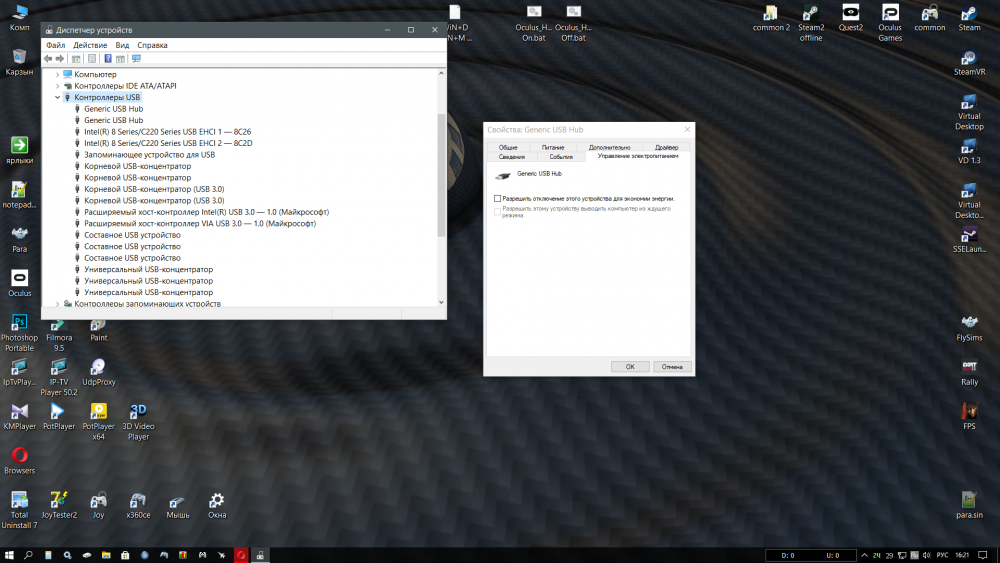Click the Отмена button
This screenshot has height=563, width=1000.
[x=672, y=367]
